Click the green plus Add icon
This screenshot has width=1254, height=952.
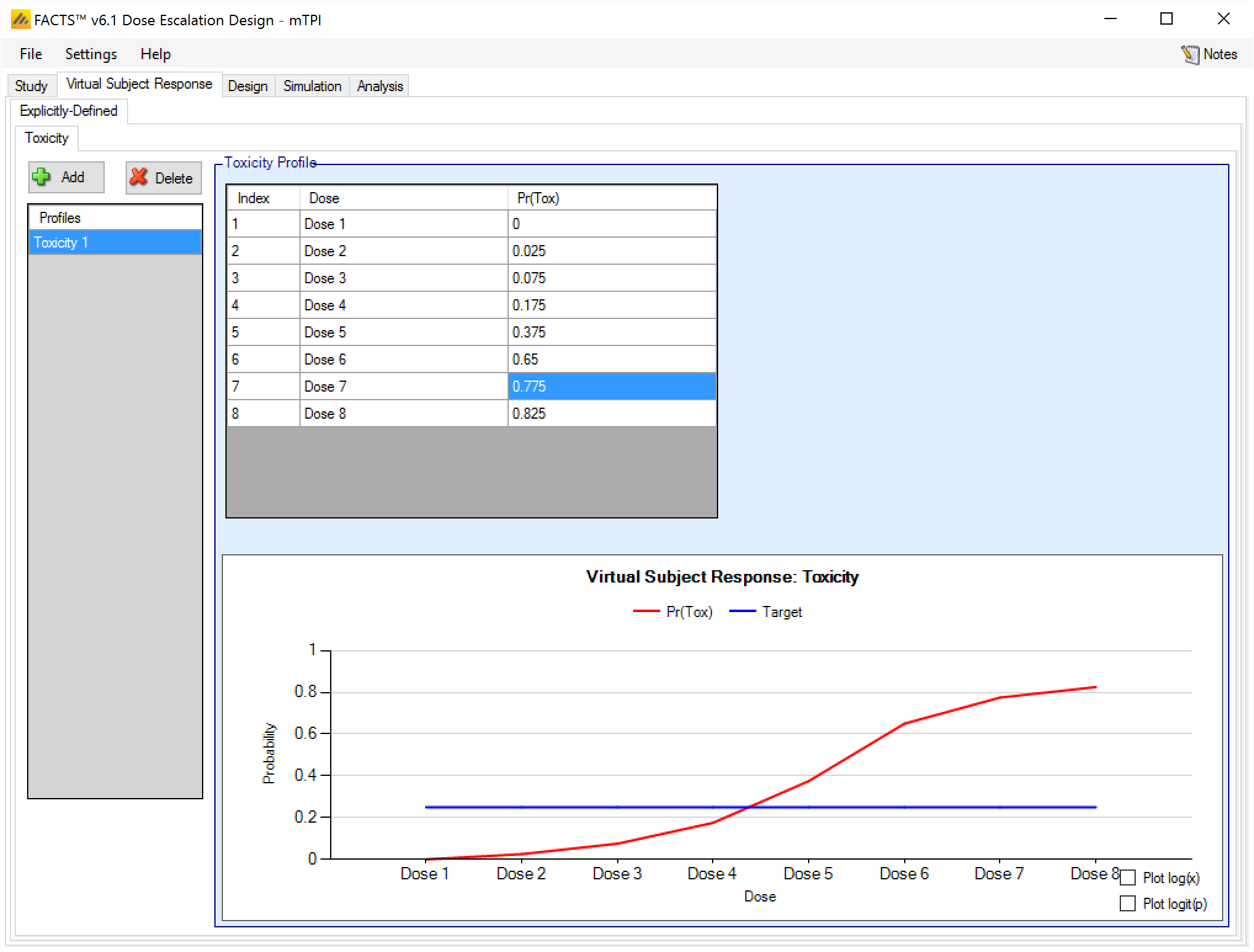pyautogui.click(x=42, y=177)
